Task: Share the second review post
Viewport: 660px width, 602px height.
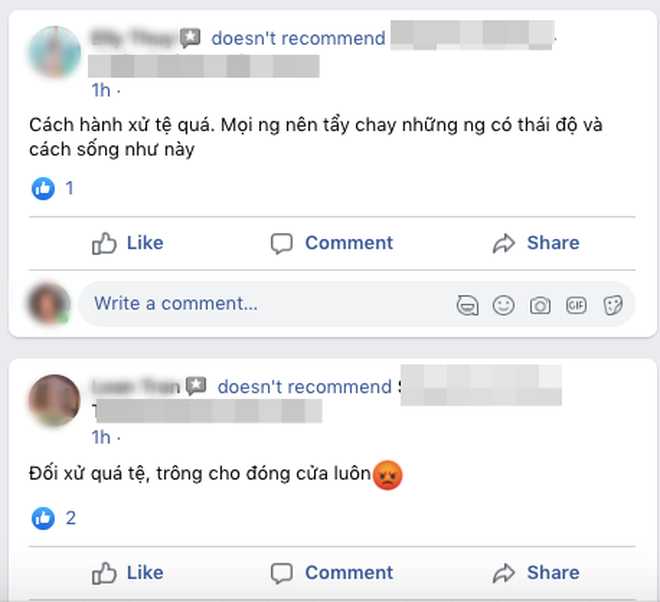Action: click(x=536, y=573)
